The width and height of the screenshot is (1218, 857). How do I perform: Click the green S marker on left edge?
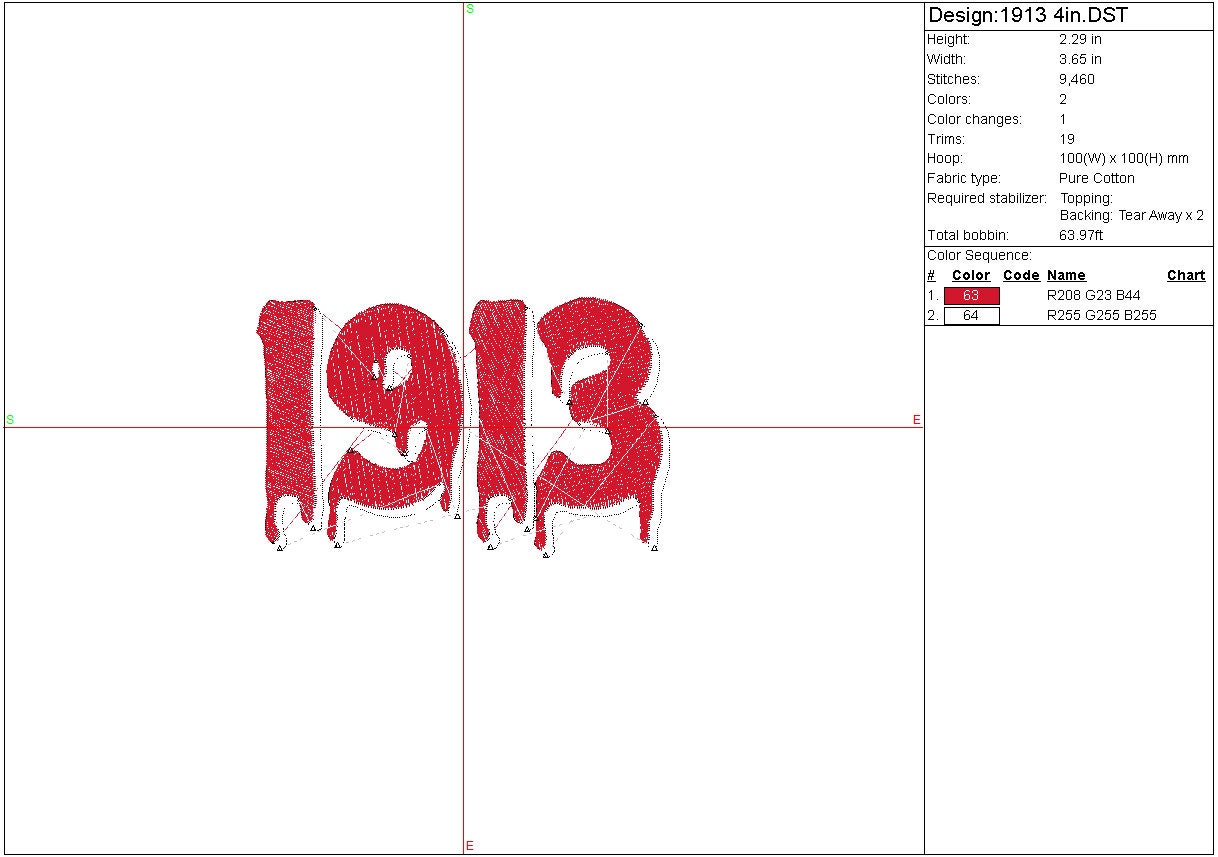(x=10, y=420)
